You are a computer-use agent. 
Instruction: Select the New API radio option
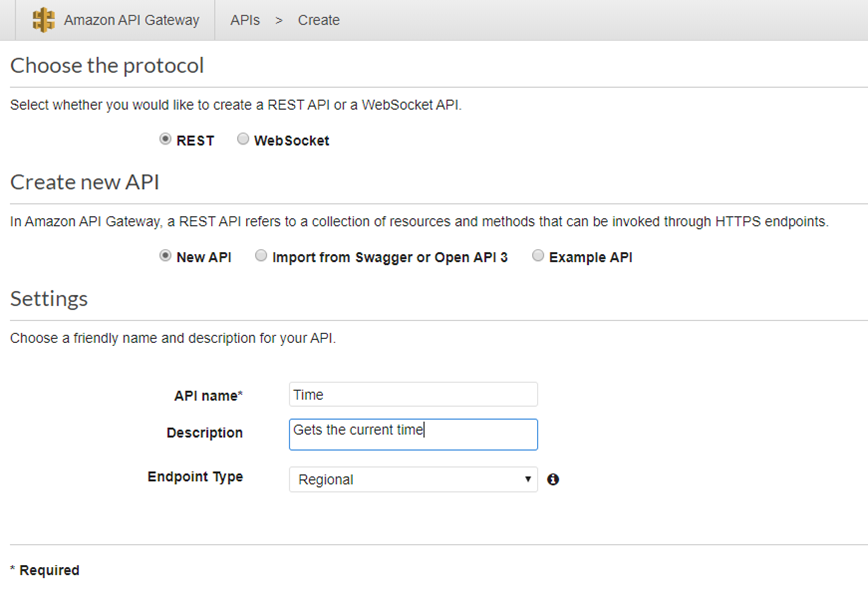tap(165, 255)
